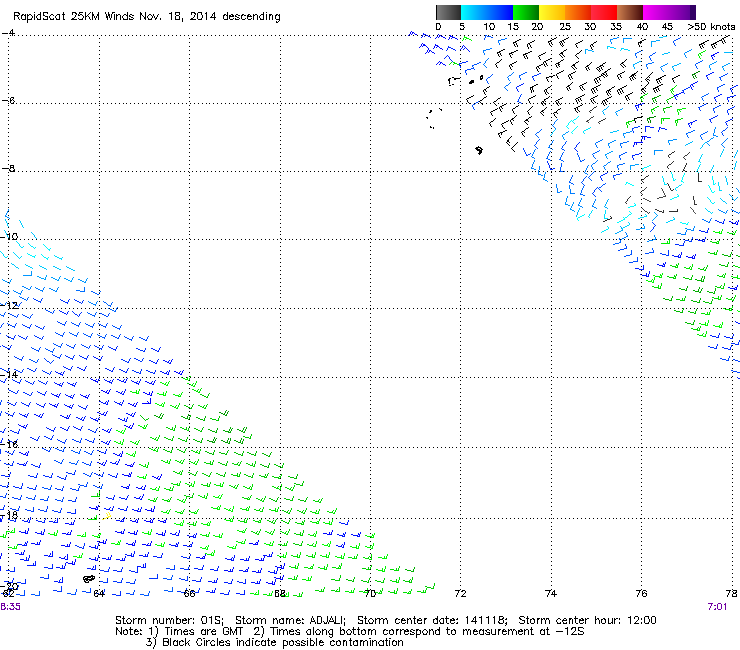
Task: Click the 'Storm name: ADJALI' text
Action: (290, 620)
